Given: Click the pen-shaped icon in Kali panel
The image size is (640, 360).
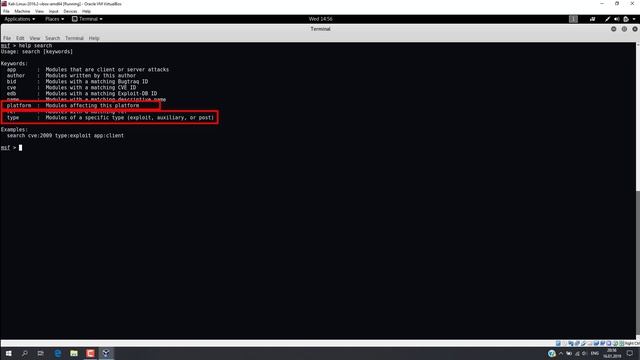Looking at the screenshot, I should click(607, 19).
